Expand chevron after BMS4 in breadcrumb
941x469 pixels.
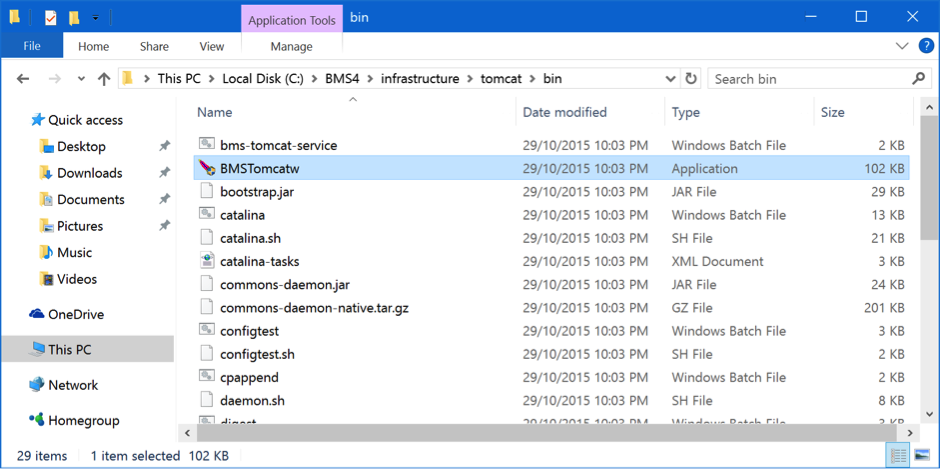coord(370,79)
